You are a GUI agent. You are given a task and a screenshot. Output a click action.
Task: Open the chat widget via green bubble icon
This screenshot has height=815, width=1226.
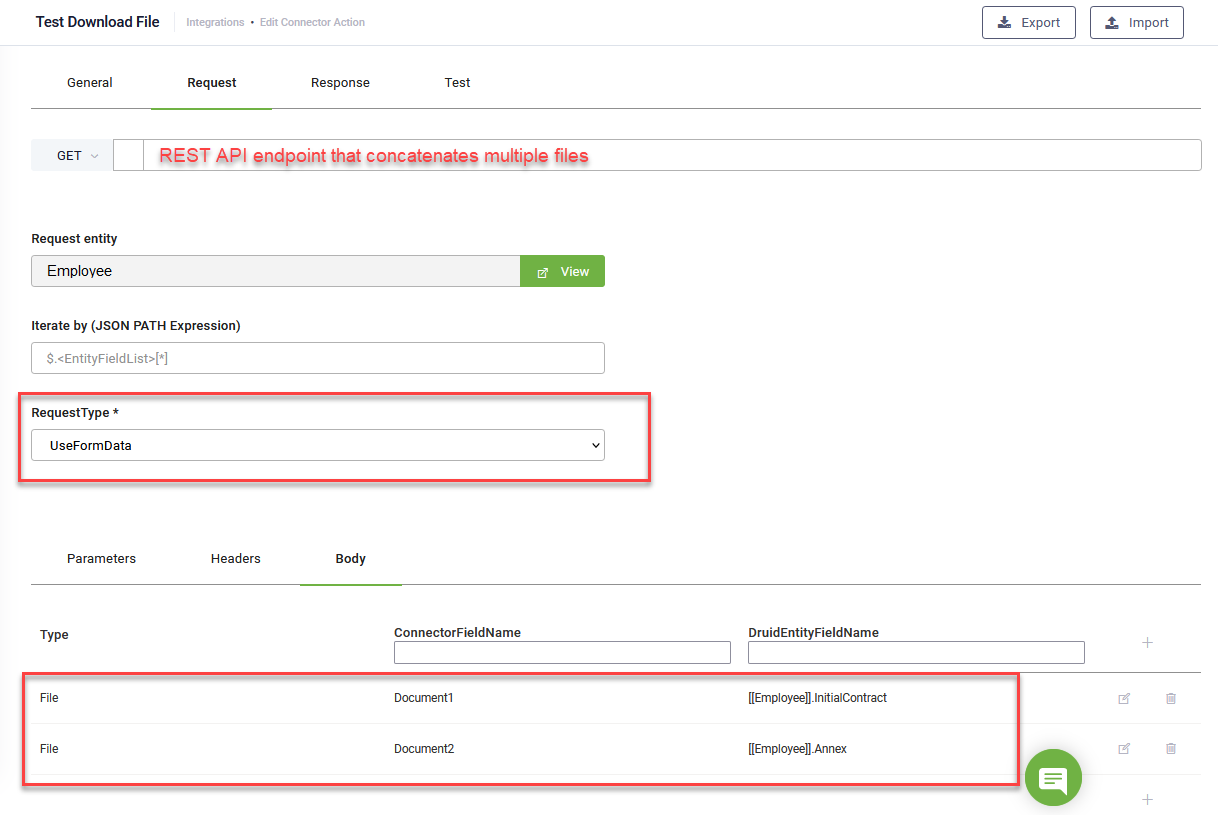pos(1053,777)
